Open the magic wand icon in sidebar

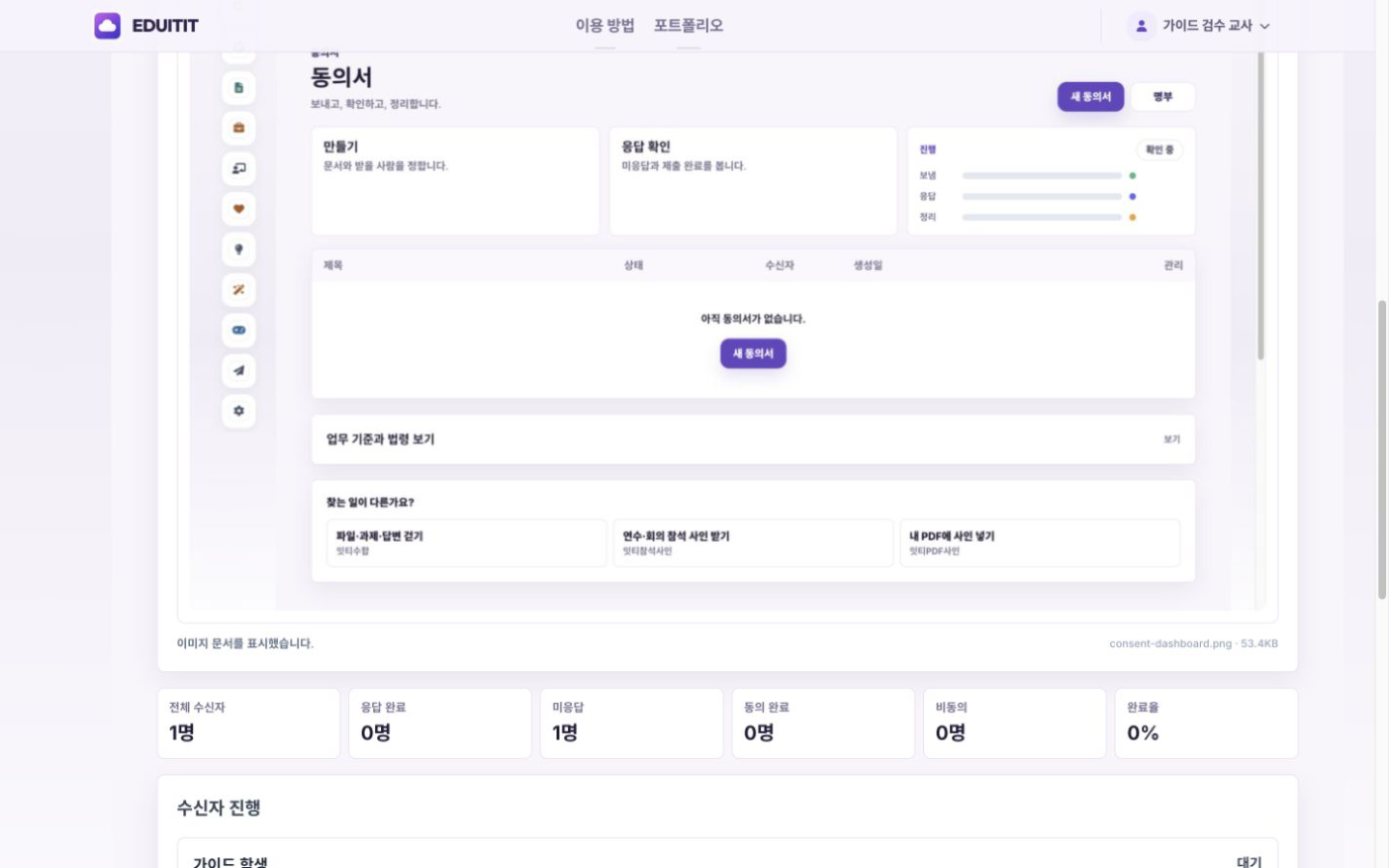(239, 290)
